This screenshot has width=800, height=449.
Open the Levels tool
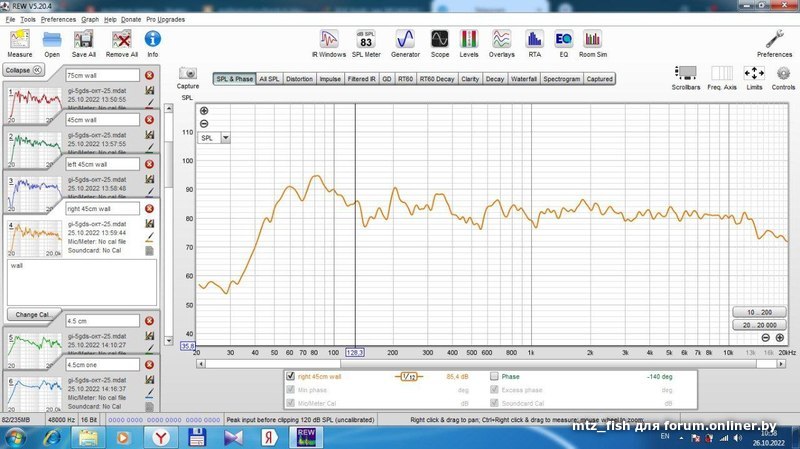pos(469,39)
